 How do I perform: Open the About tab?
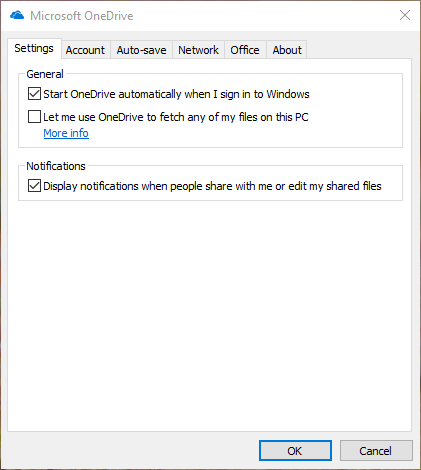(287, 50)
